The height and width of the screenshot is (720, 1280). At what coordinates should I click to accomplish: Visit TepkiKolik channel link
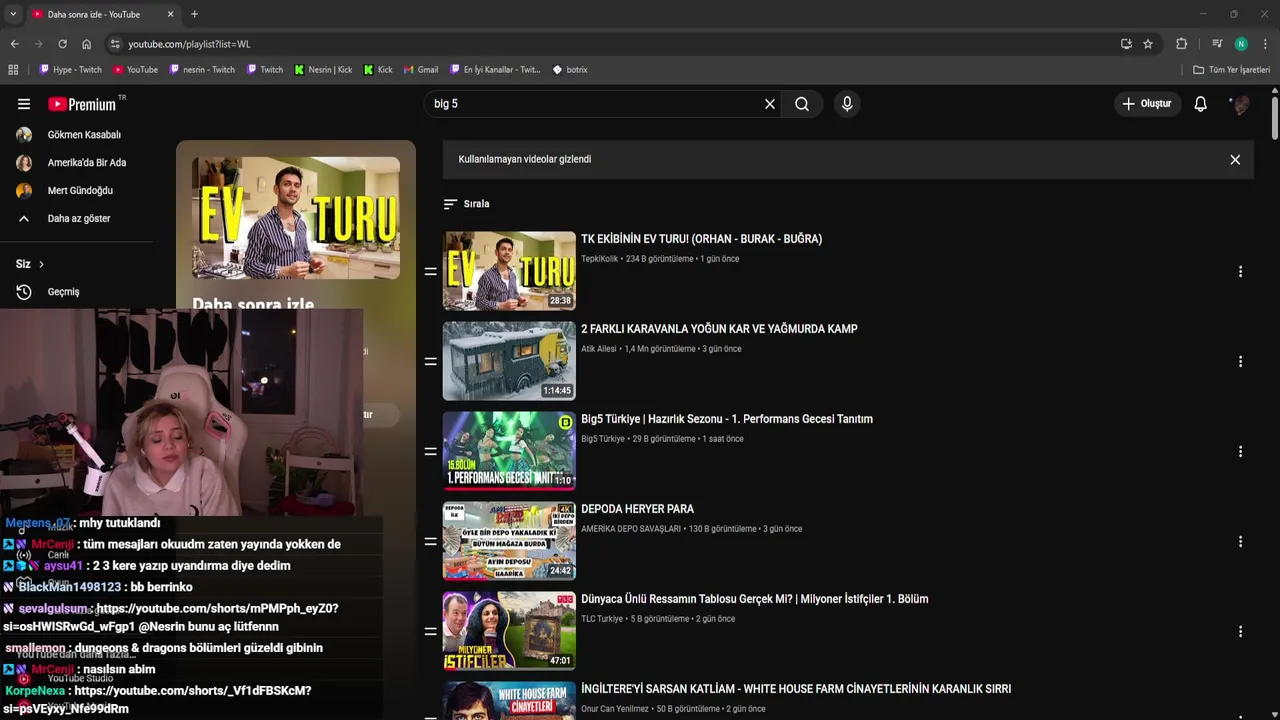click(600, 259)
